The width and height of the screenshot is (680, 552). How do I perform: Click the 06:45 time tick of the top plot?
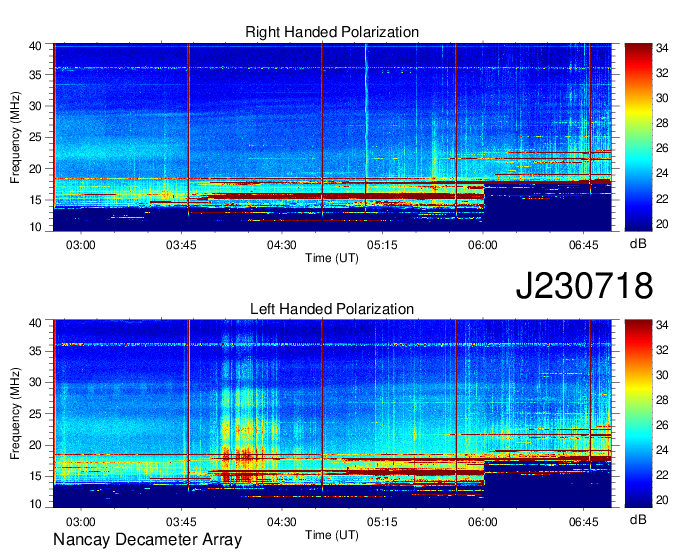[x=584, y=245]
